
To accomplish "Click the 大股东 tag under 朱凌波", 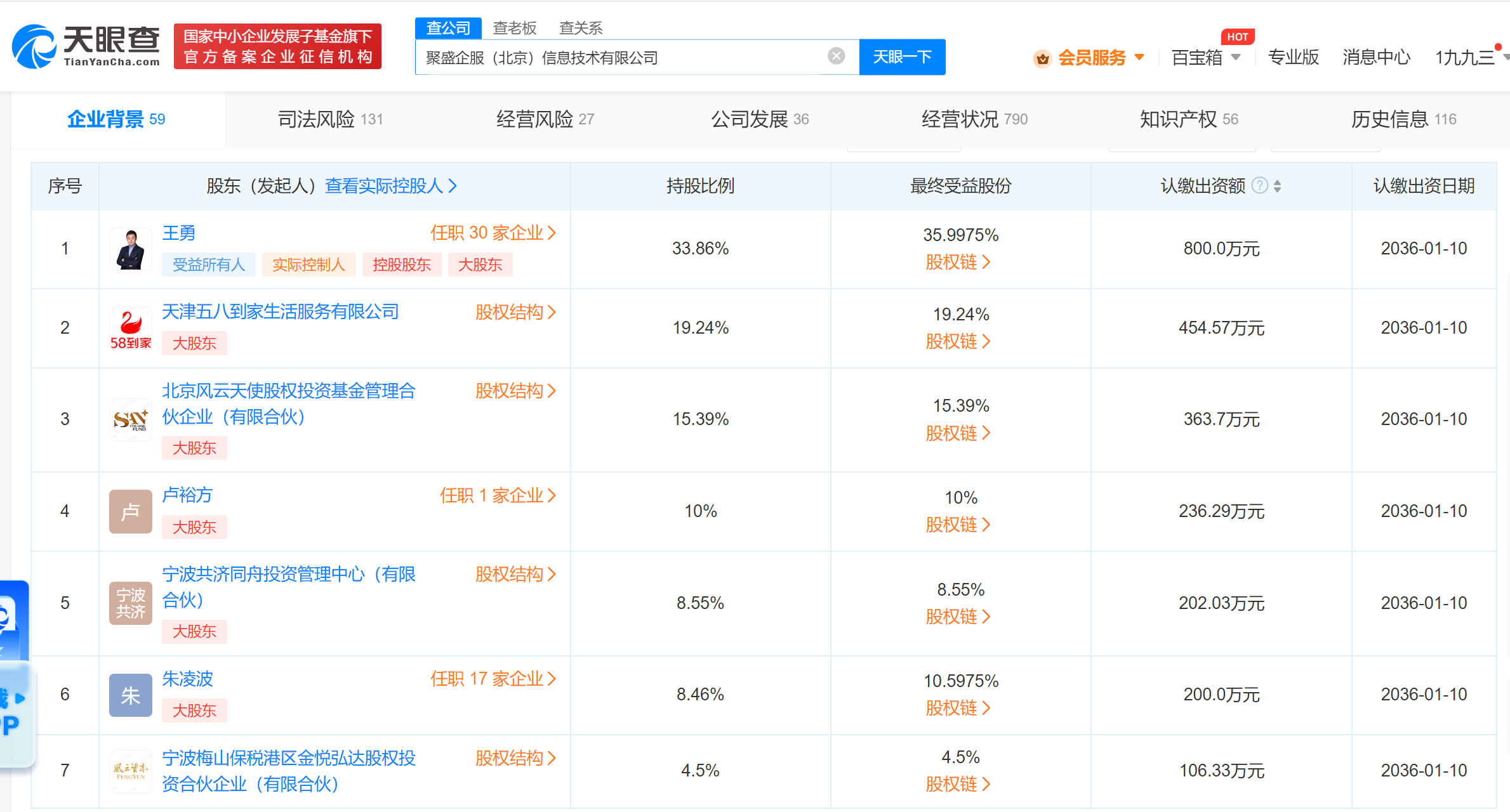I will tap(194, 710).
